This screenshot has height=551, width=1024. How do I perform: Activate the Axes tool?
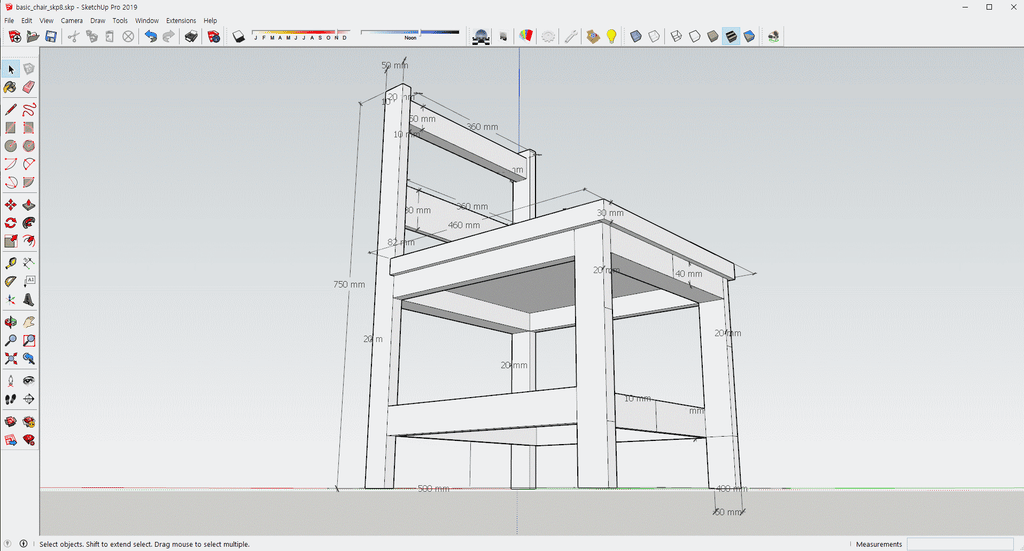pyautogui.click(x=10, y=300)
